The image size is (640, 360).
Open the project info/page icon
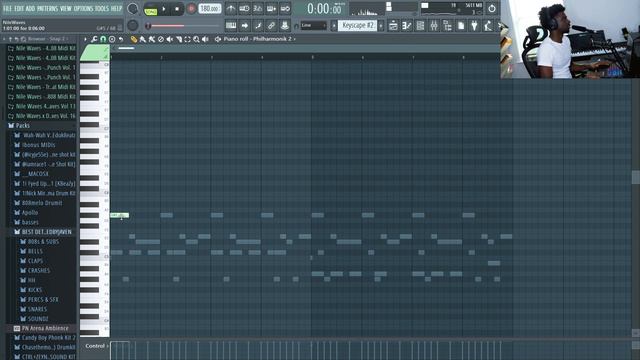[461, 26]
